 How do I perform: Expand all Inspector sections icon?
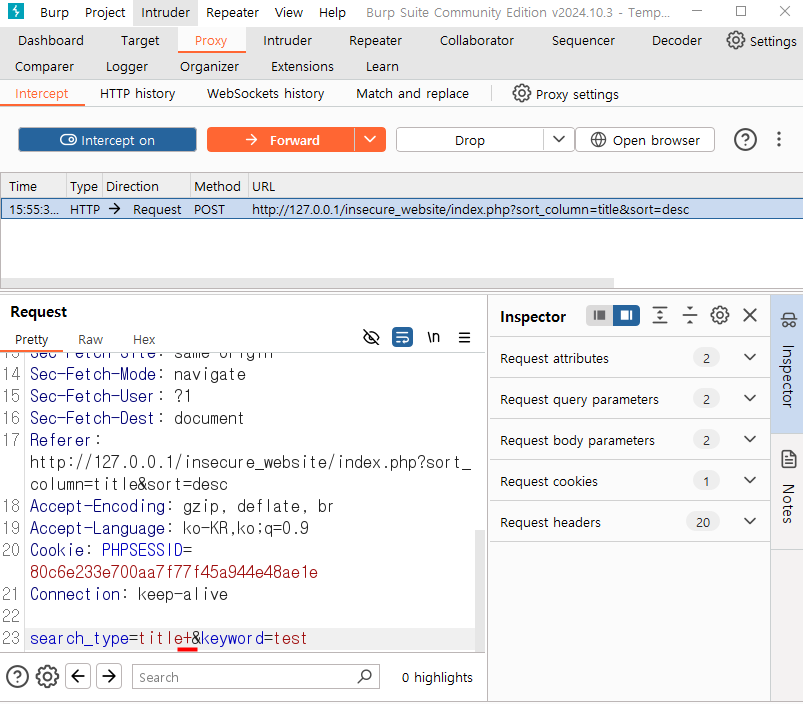tap(660, 315)
